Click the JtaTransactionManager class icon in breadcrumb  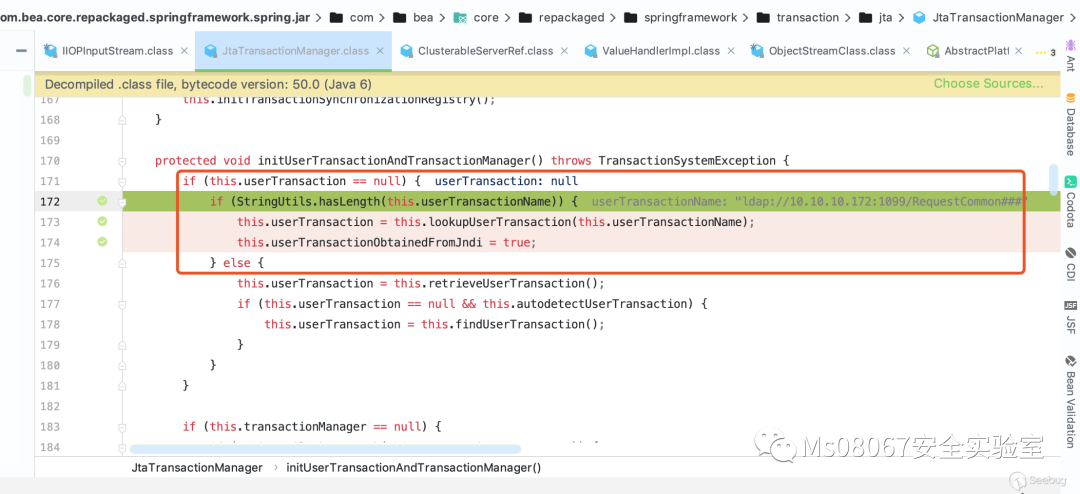919,17
